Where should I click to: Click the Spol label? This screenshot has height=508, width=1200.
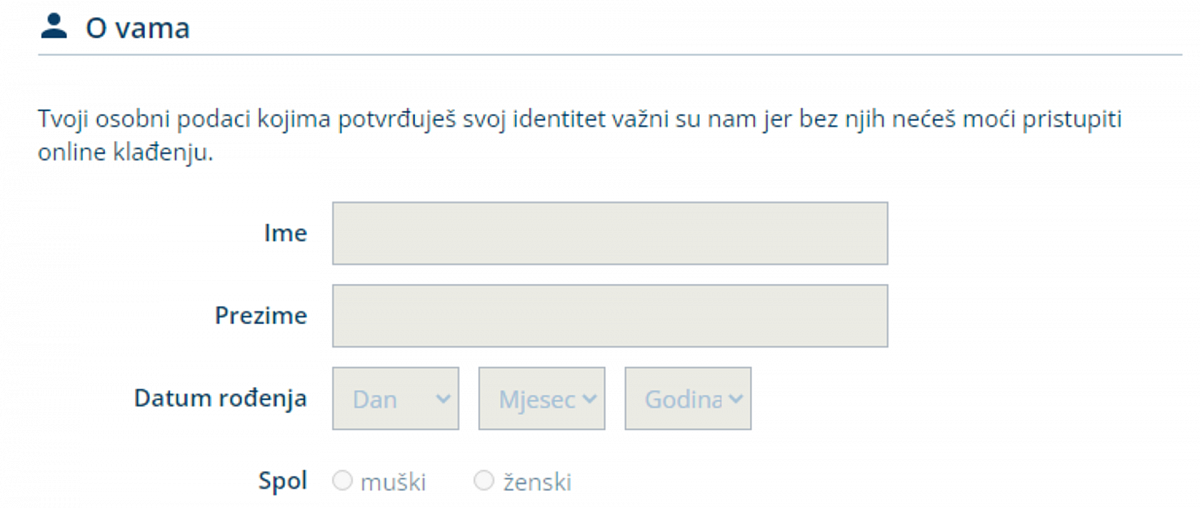pyautogui.click(x=281, y=481)
